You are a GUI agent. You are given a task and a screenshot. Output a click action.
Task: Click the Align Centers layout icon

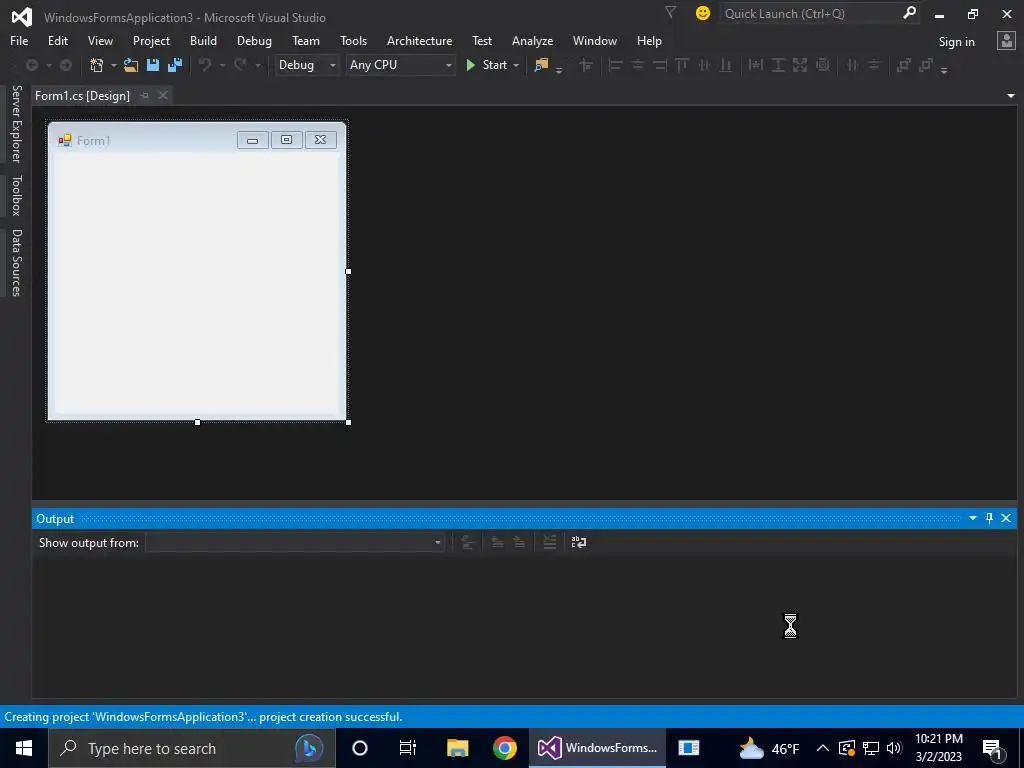(638, 65)
